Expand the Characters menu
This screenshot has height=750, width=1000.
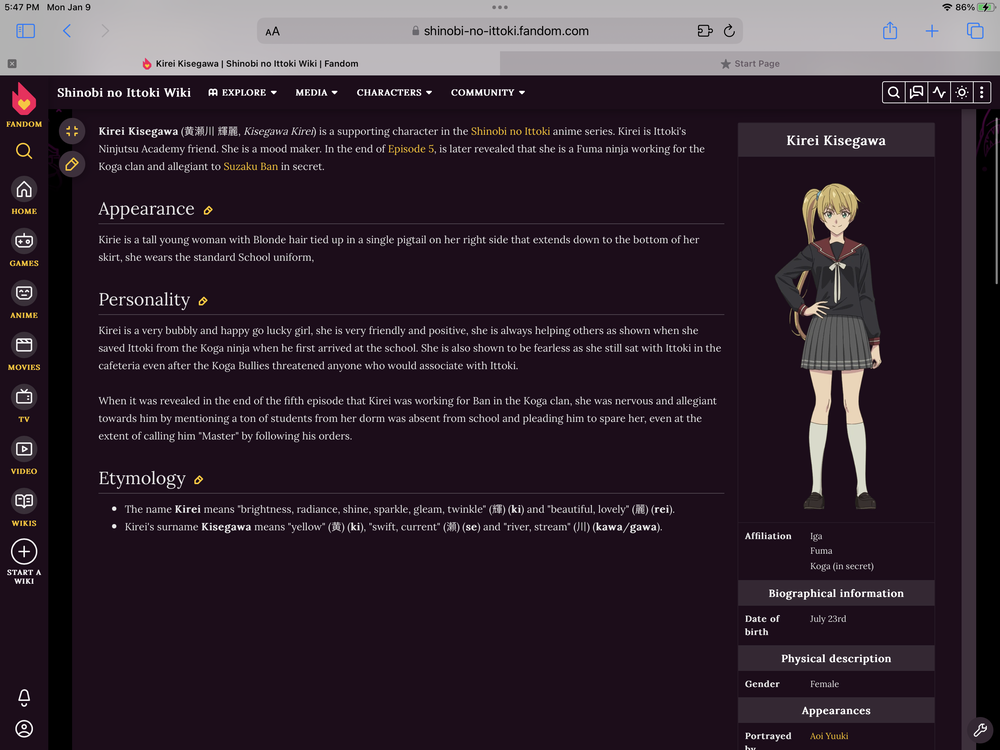point(394,92)
